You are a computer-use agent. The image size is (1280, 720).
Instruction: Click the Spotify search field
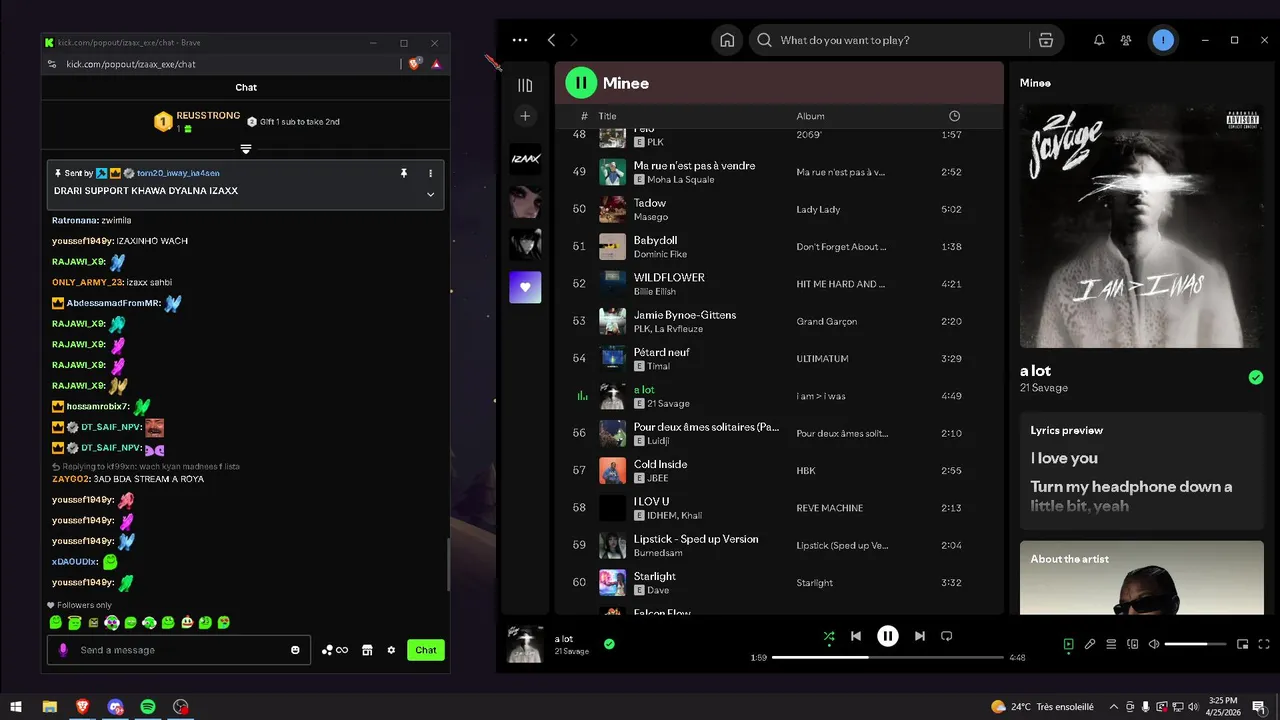point(890,40)
